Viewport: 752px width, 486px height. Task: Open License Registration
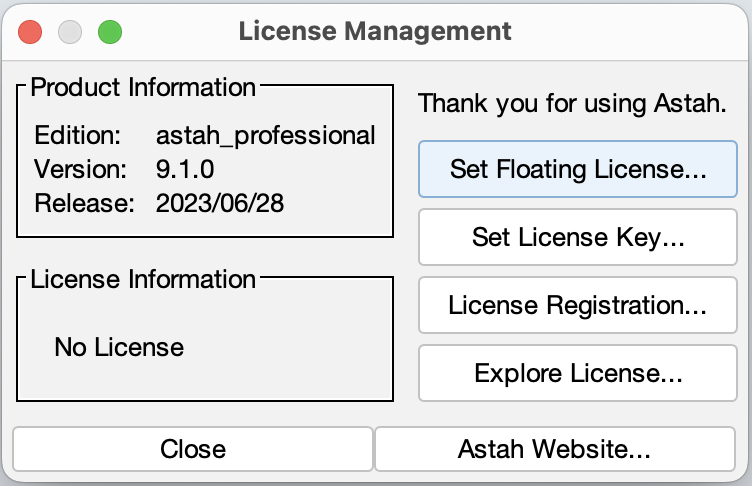[x=577, y=305]
